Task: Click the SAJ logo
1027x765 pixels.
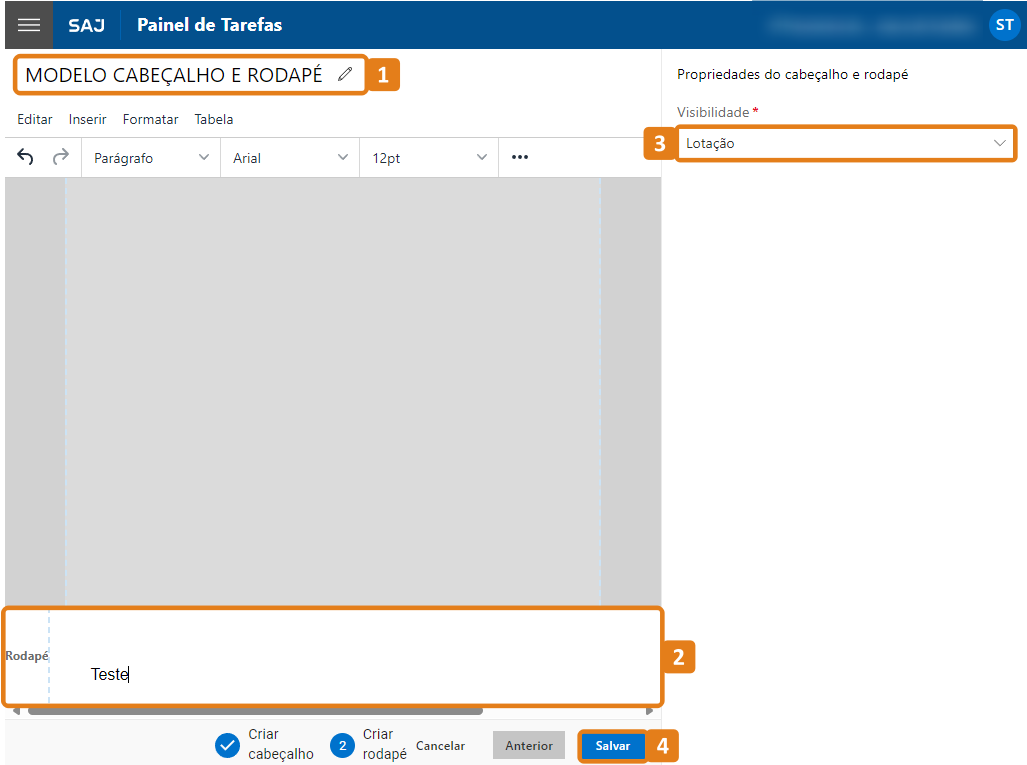Action: [86, 25]
